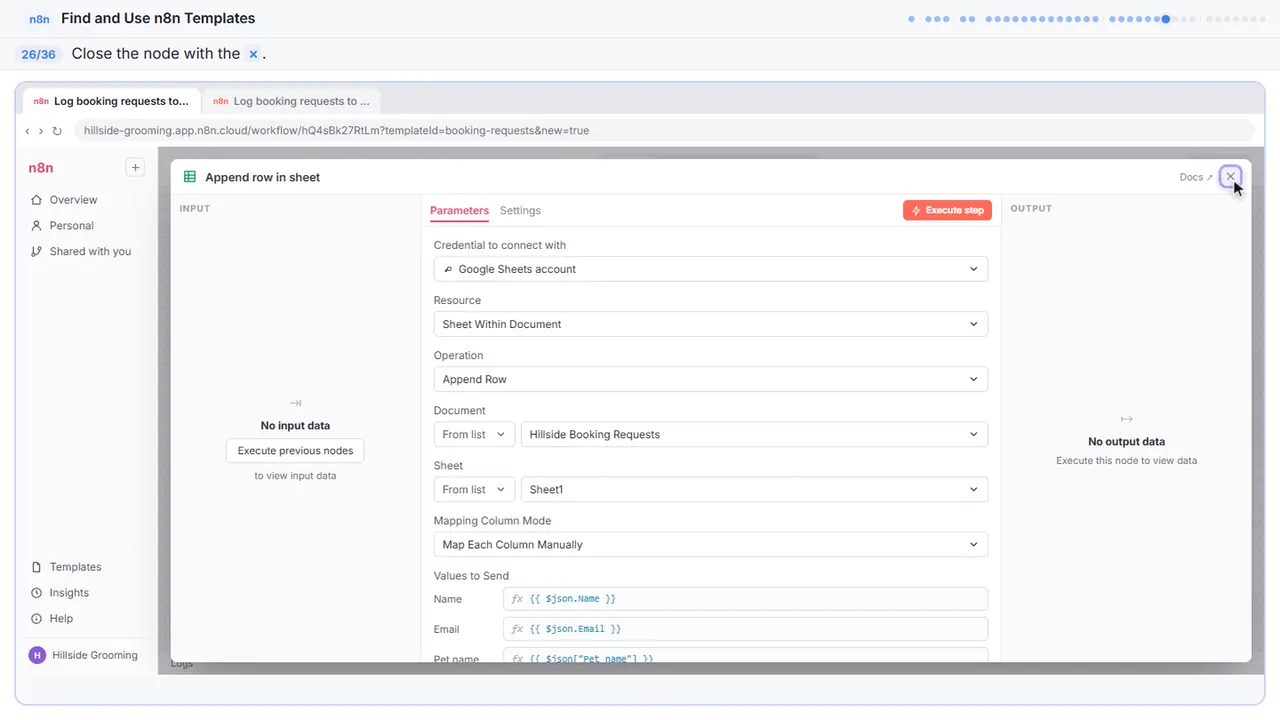Click the Google Sheets node icon

190,177
